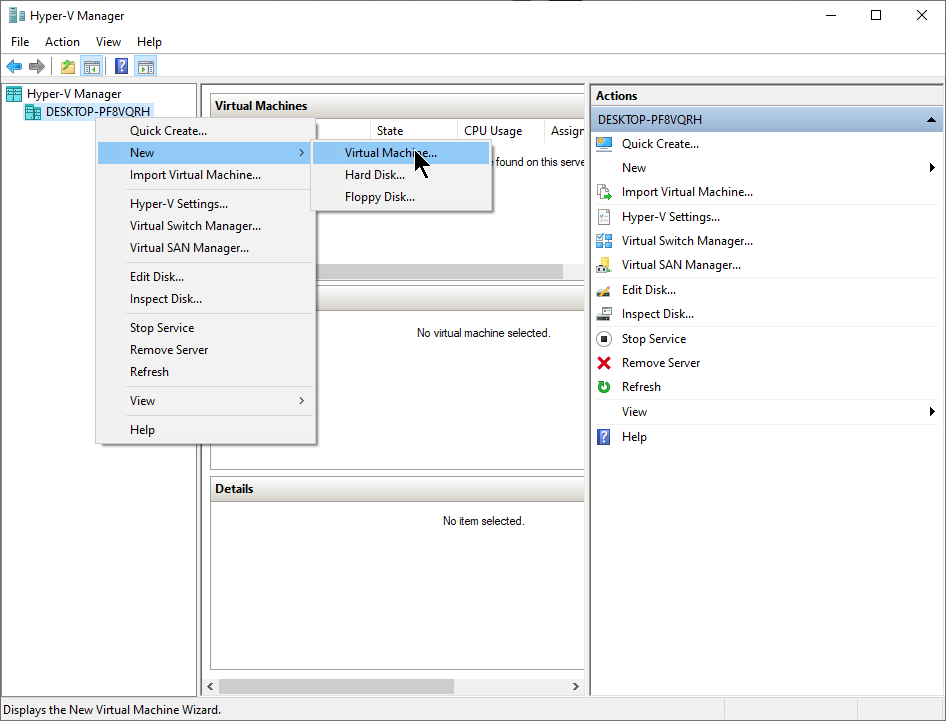Click the CPU Usage column header
This screenshot has height=721, width=946.
click(x=500, y=130)
